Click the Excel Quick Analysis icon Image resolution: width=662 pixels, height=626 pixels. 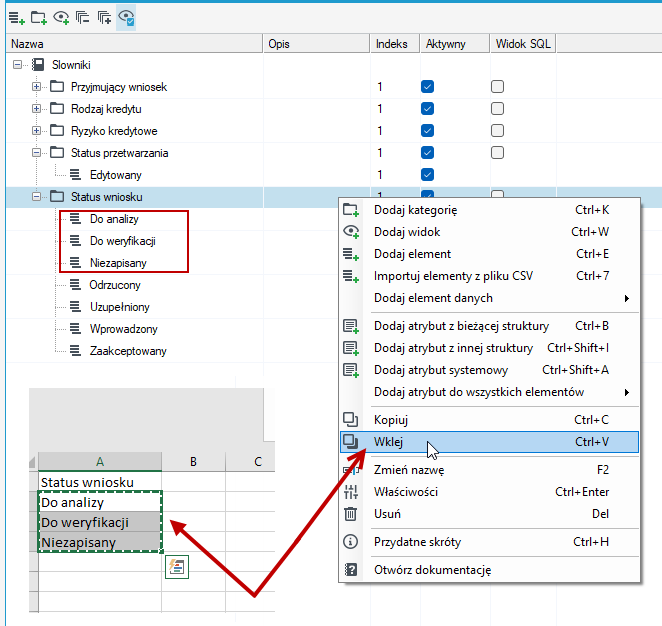click(177, 566)
